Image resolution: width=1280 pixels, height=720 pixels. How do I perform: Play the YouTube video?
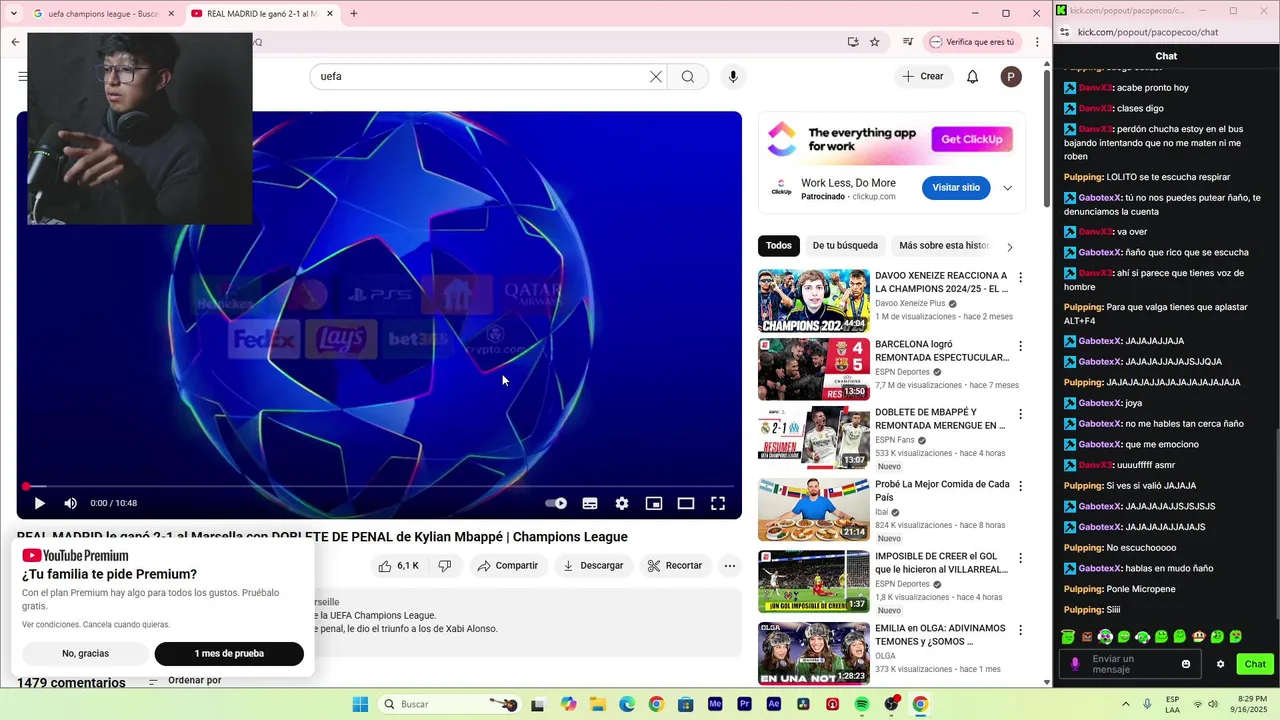click(40, 503)
